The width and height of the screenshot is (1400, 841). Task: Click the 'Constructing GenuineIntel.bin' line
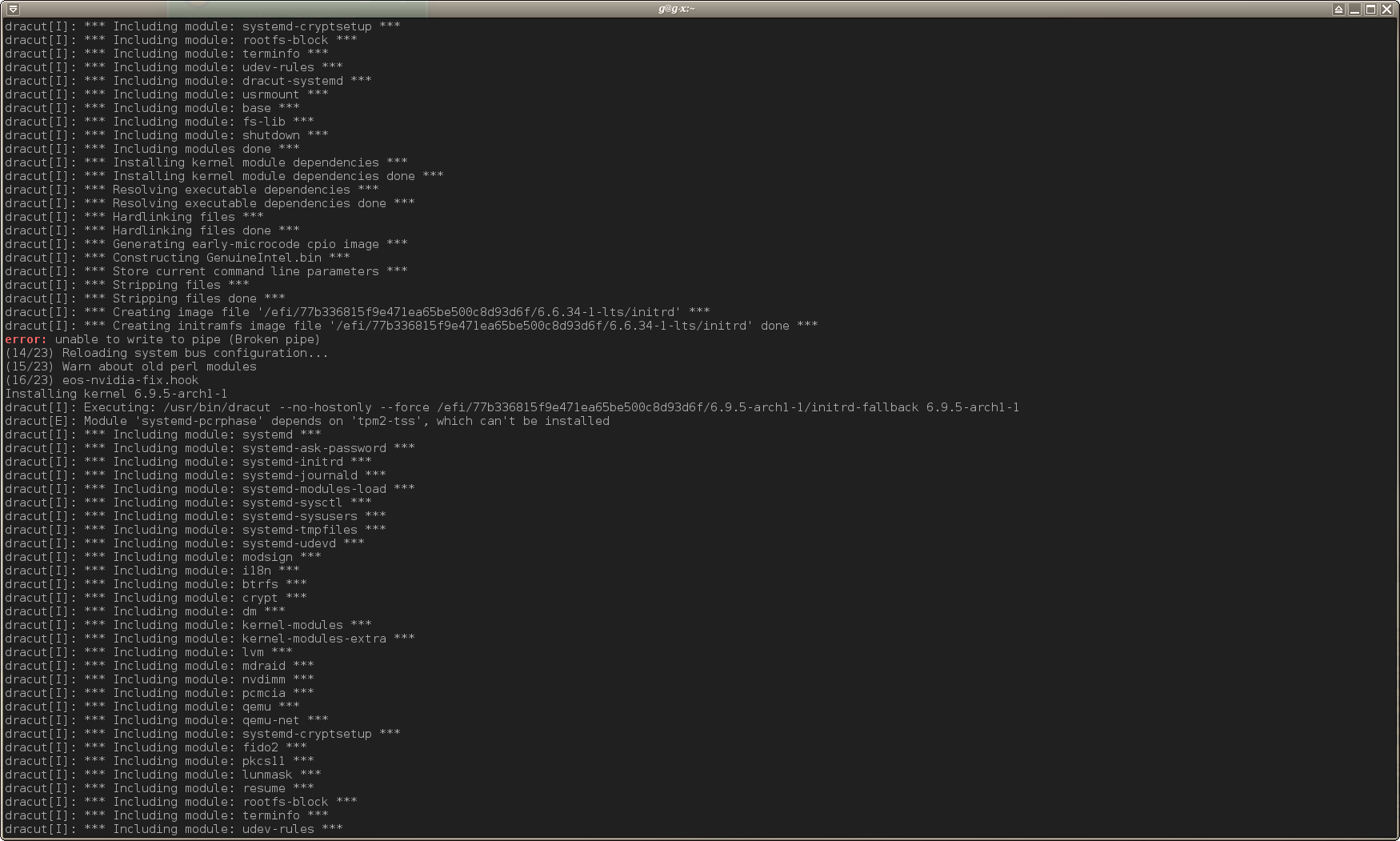tap(178, 258)
